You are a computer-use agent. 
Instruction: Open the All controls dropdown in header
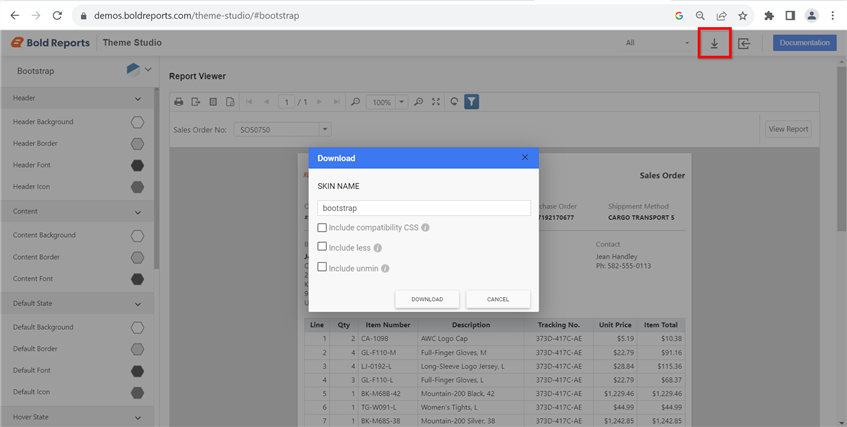(x=657, y=43)
